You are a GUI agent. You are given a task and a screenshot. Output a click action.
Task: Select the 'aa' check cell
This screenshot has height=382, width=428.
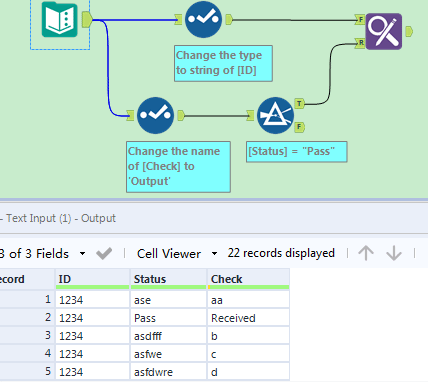click(248, 300)
